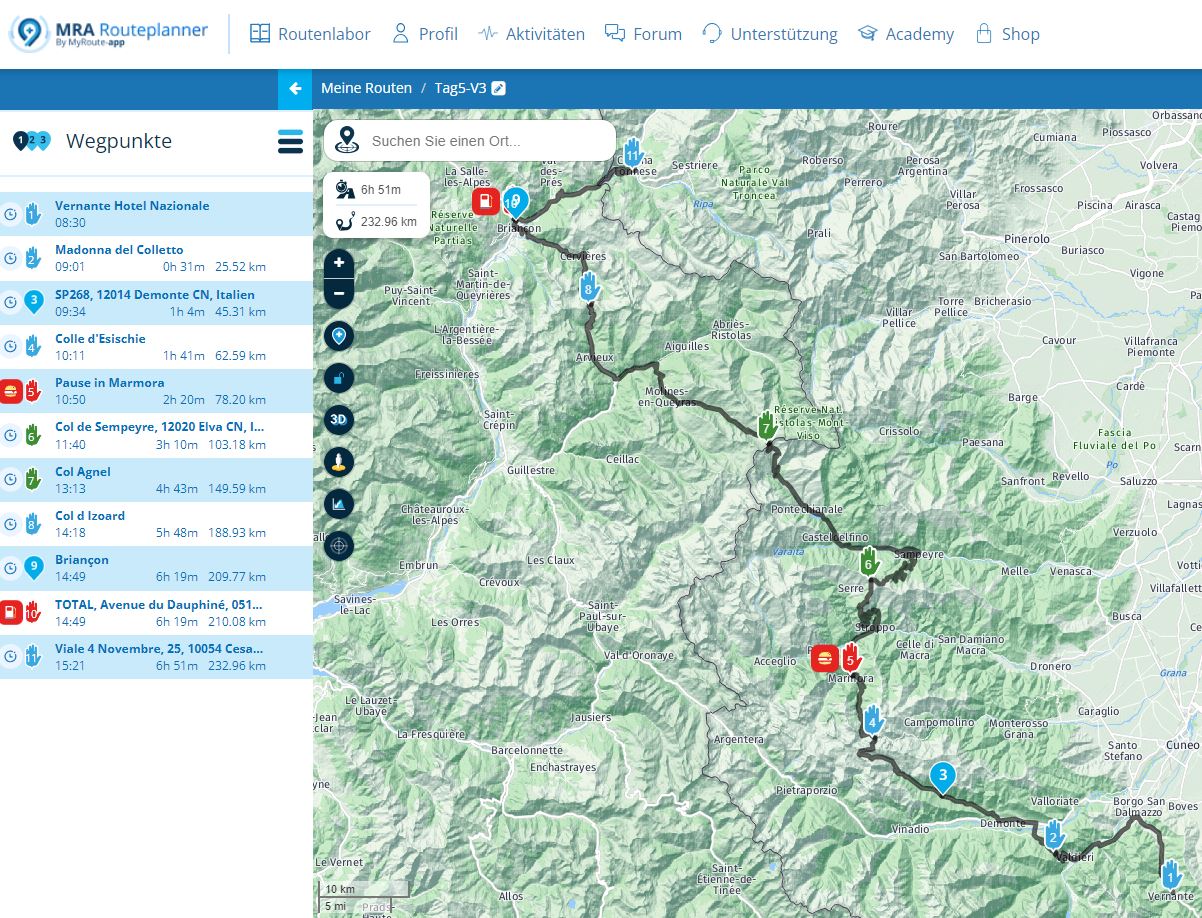Open street view pegman tool
Screen dimensions: 1202x918
coord(339,461)
